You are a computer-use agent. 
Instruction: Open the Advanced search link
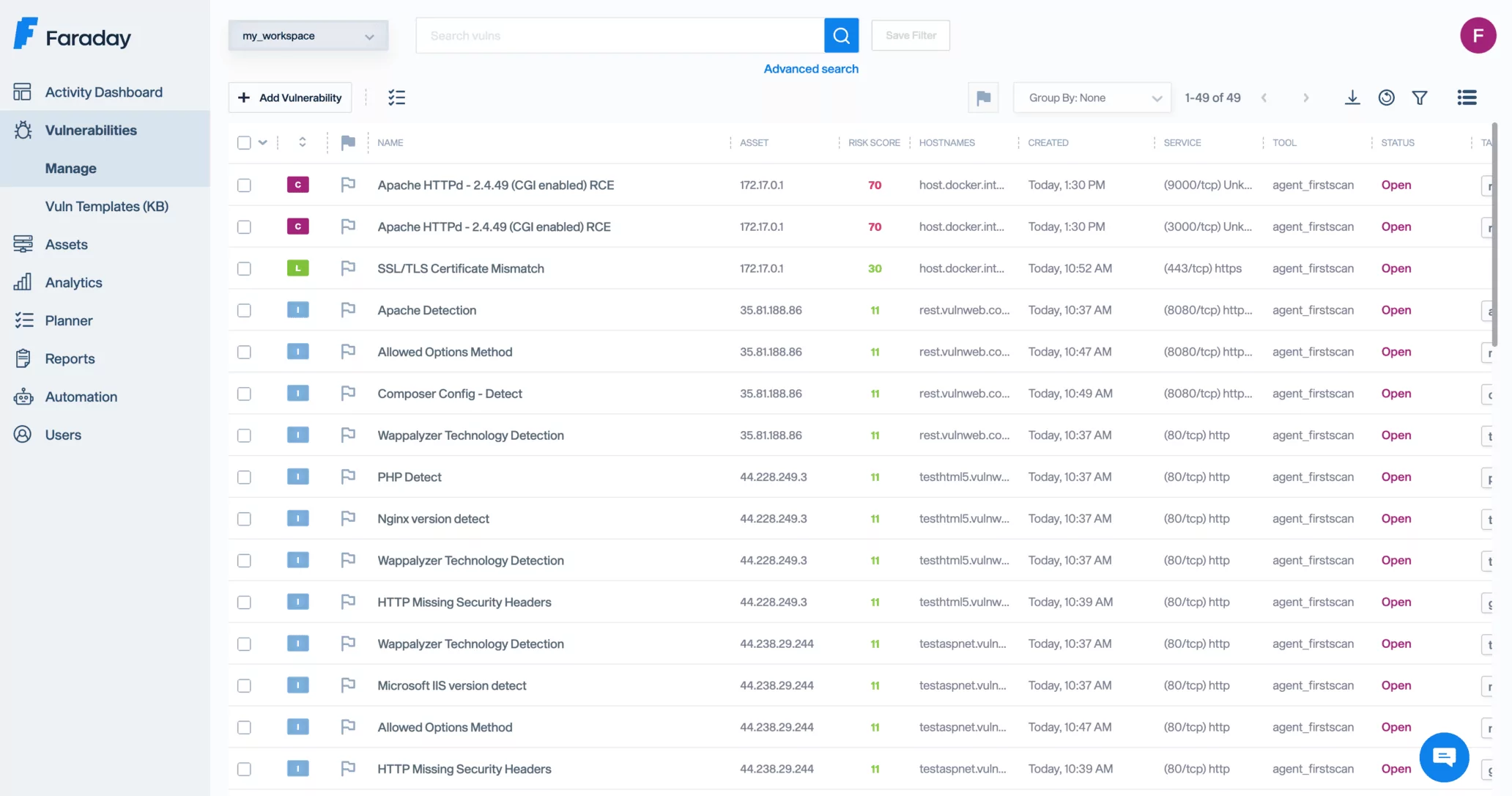[x=811, y=68]
